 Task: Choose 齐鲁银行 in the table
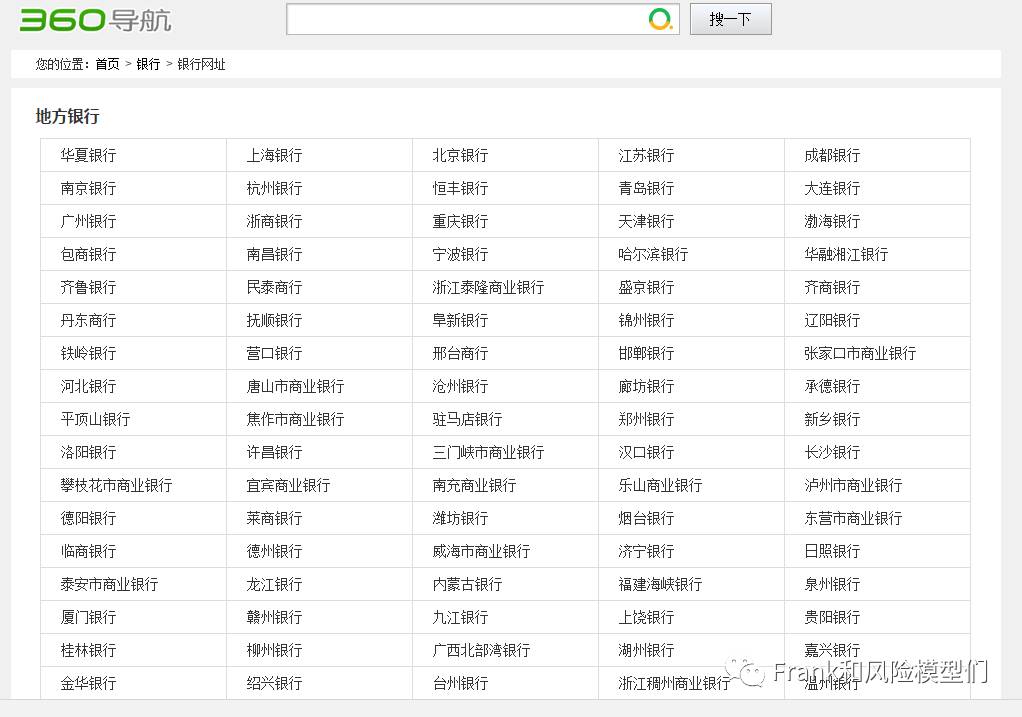(x=88, y=287)
